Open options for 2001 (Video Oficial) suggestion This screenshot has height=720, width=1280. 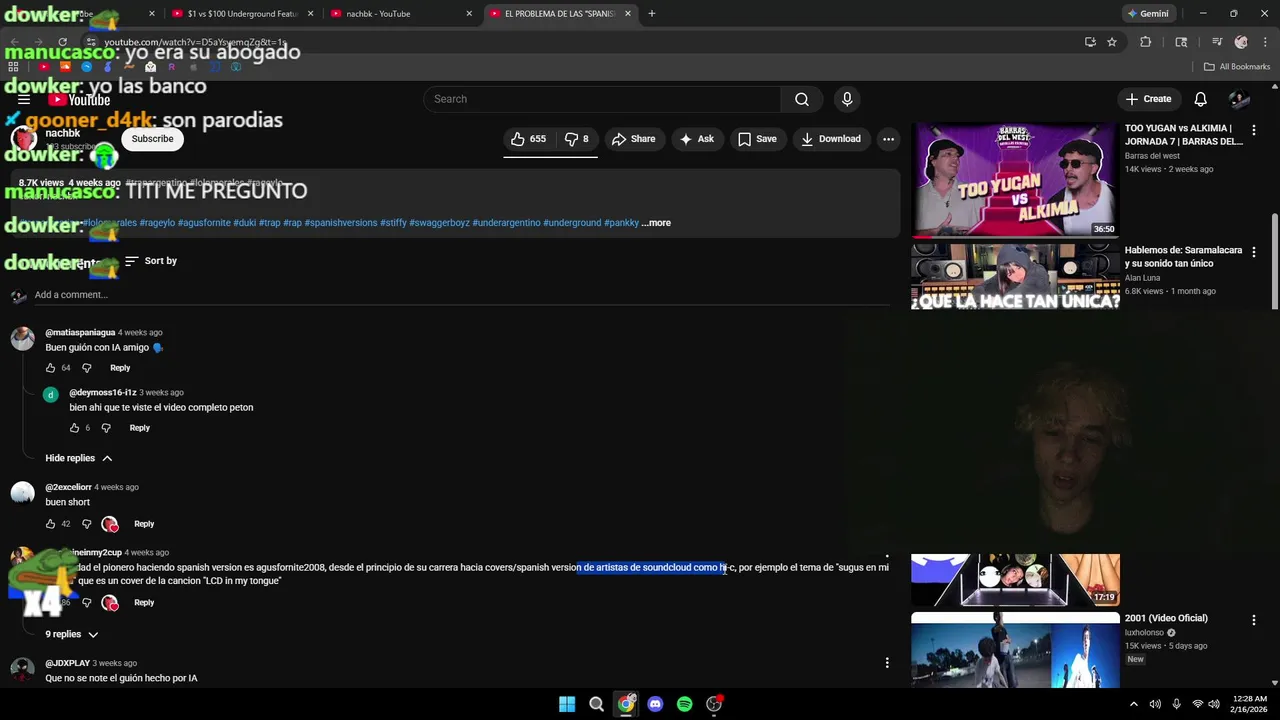[x=1253, y=620]
